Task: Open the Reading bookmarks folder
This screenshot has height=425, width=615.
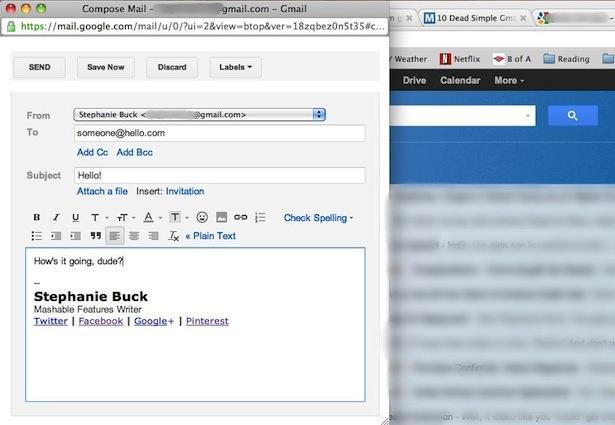Action: click(x=567, y=59)
